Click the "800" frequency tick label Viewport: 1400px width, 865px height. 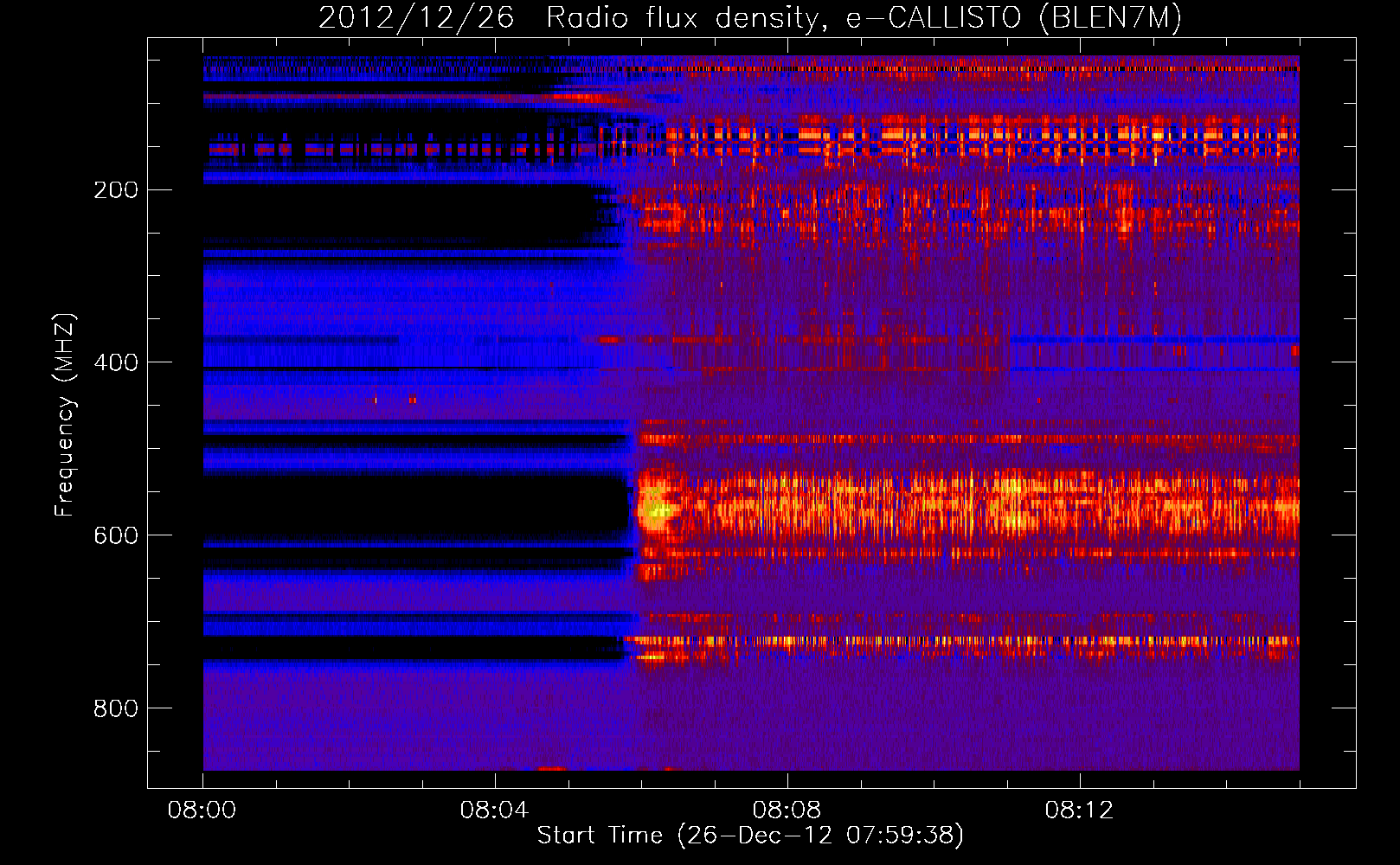(116, 708)
